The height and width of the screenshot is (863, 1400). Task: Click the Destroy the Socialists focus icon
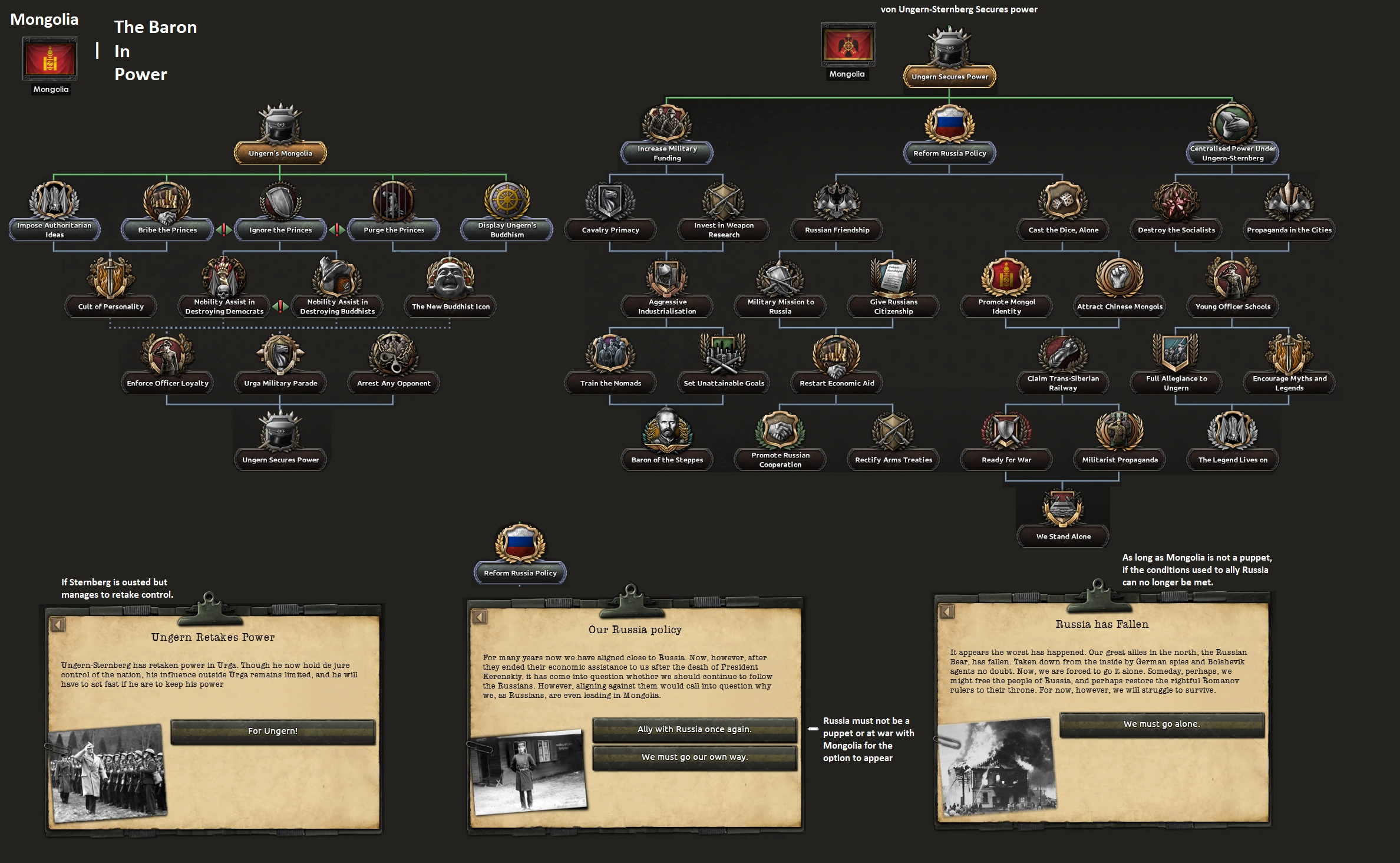click(x=1176, y=202)
